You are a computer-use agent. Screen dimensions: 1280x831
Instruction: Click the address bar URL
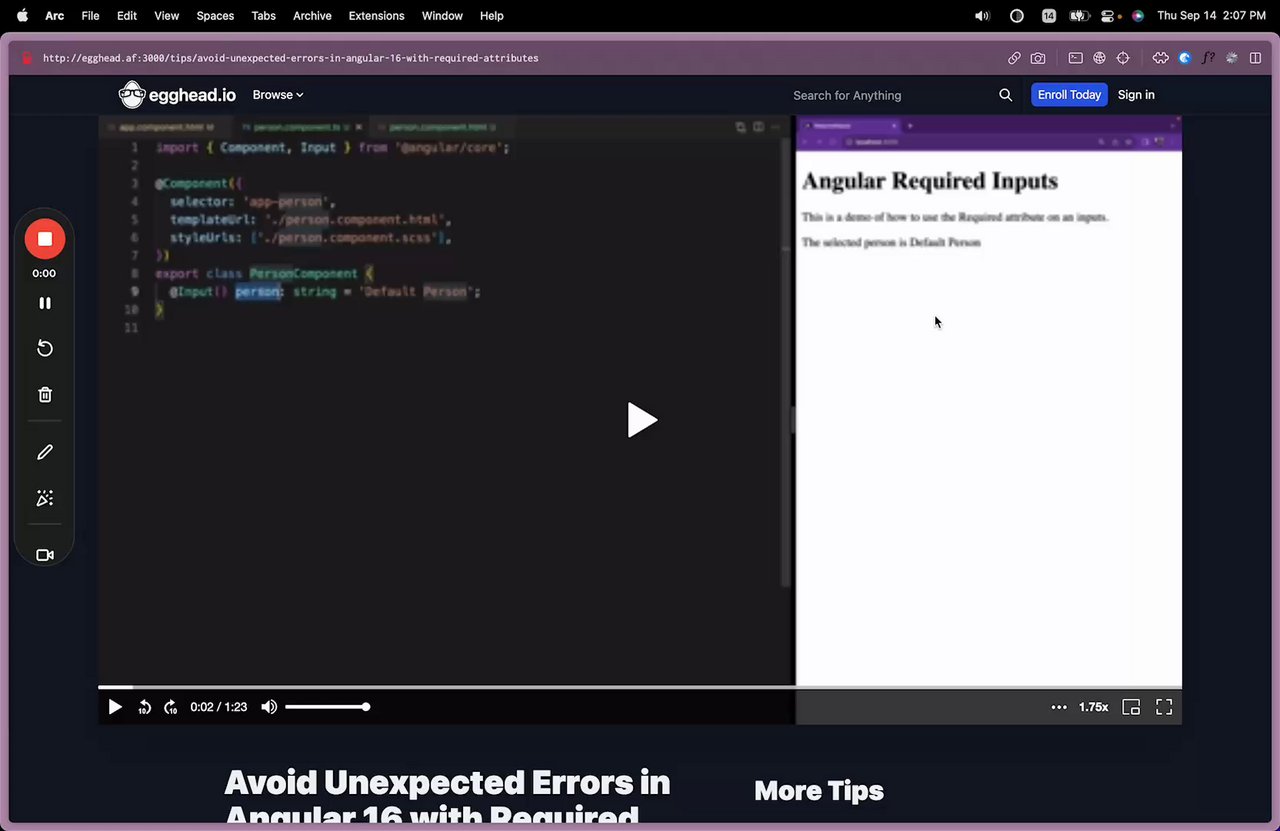290,58
